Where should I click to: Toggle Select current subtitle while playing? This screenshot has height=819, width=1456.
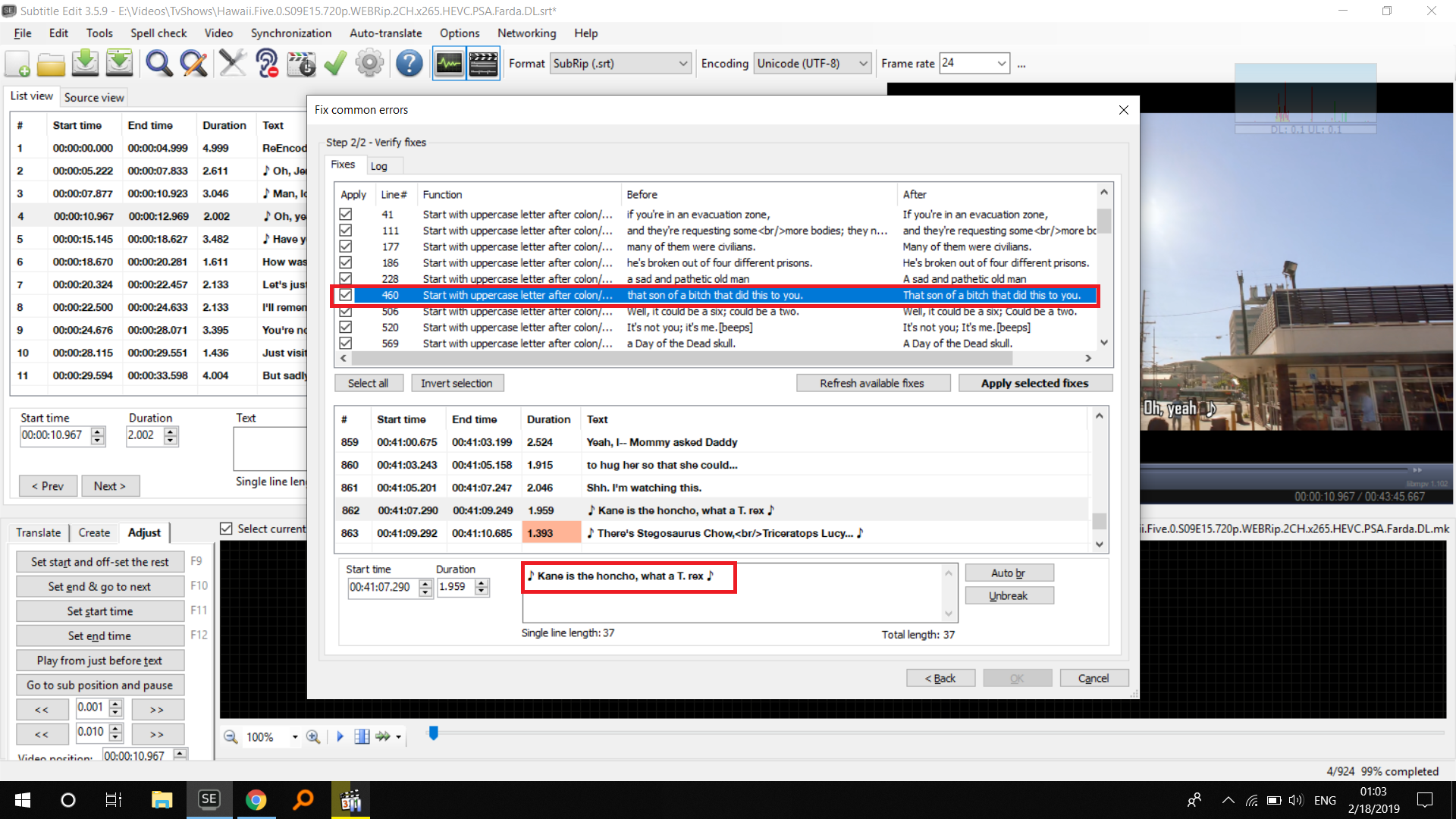[x=226, y=528]
